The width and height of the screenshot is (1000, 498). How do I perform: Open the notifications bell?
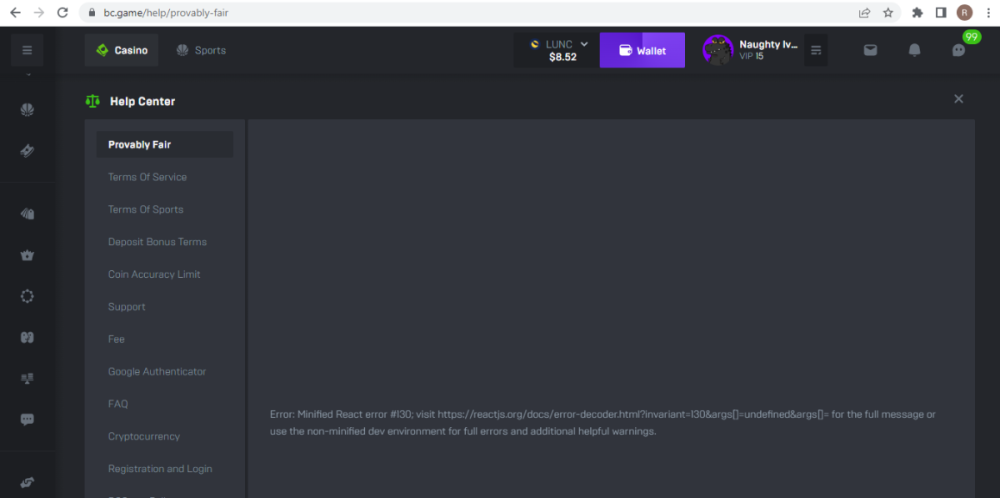coord(914,50)
